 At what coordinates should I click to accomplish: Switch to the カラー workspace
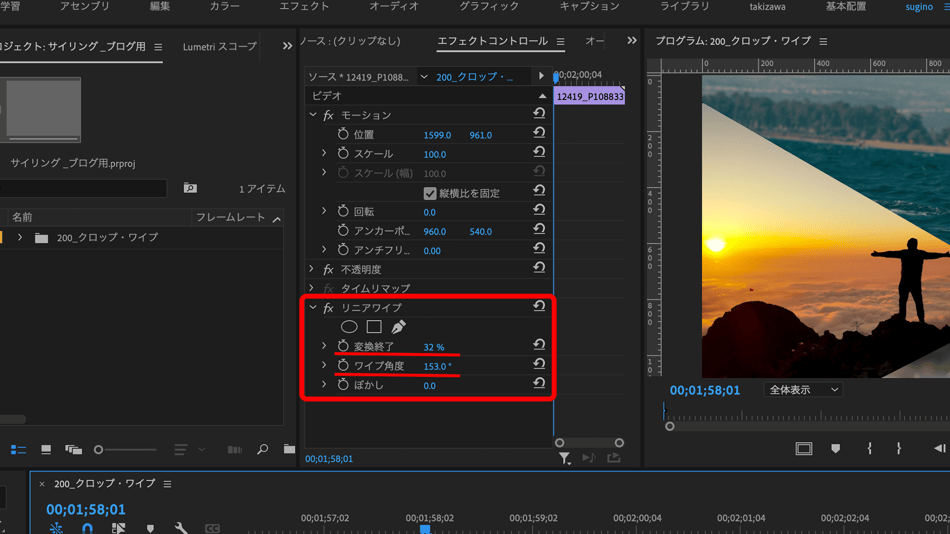coord(224,7)
